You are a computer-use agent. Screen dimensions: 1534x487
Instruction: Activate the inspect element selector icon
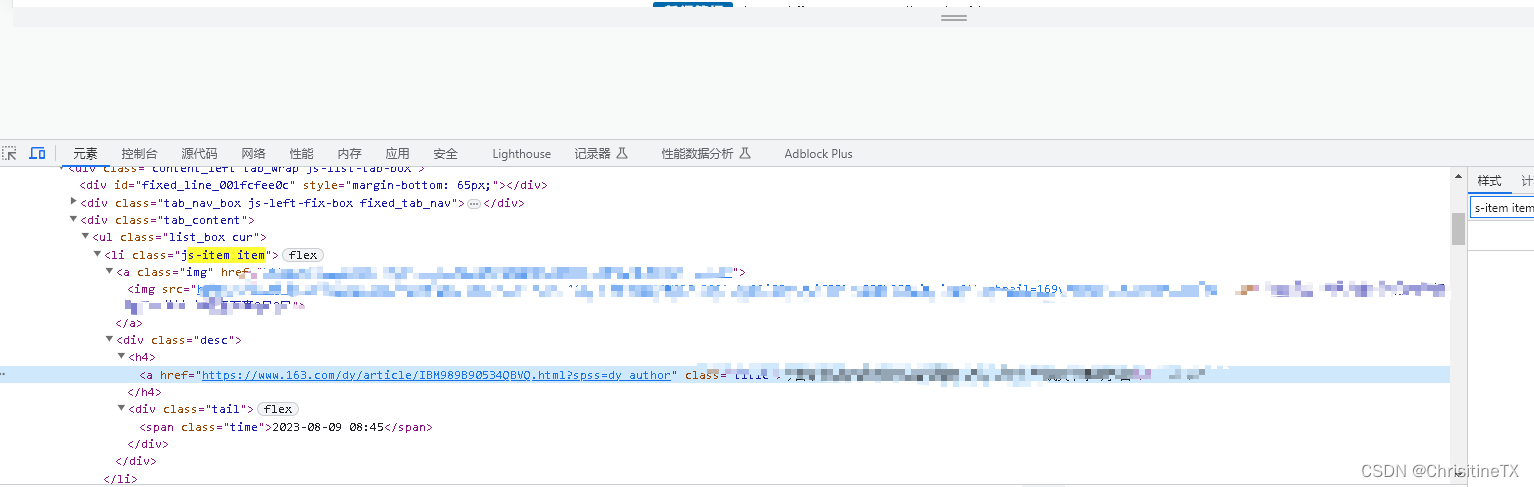(10, 153)
